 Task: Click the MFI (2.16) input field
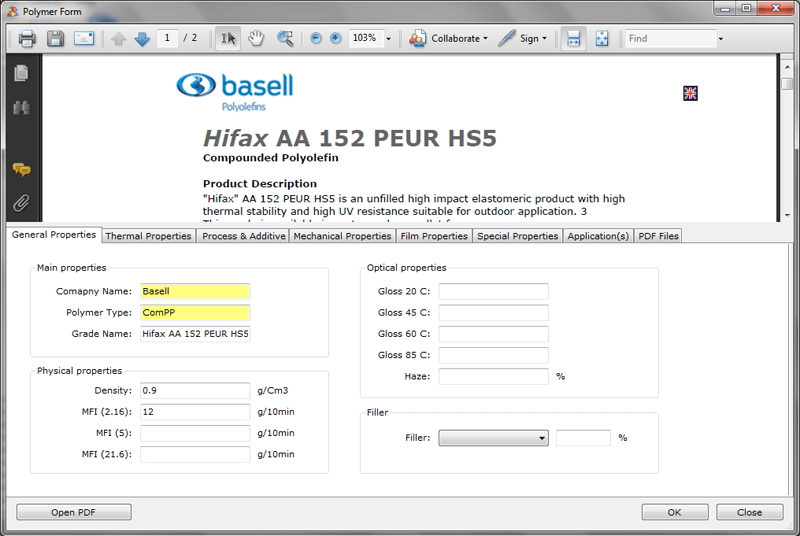195,412
